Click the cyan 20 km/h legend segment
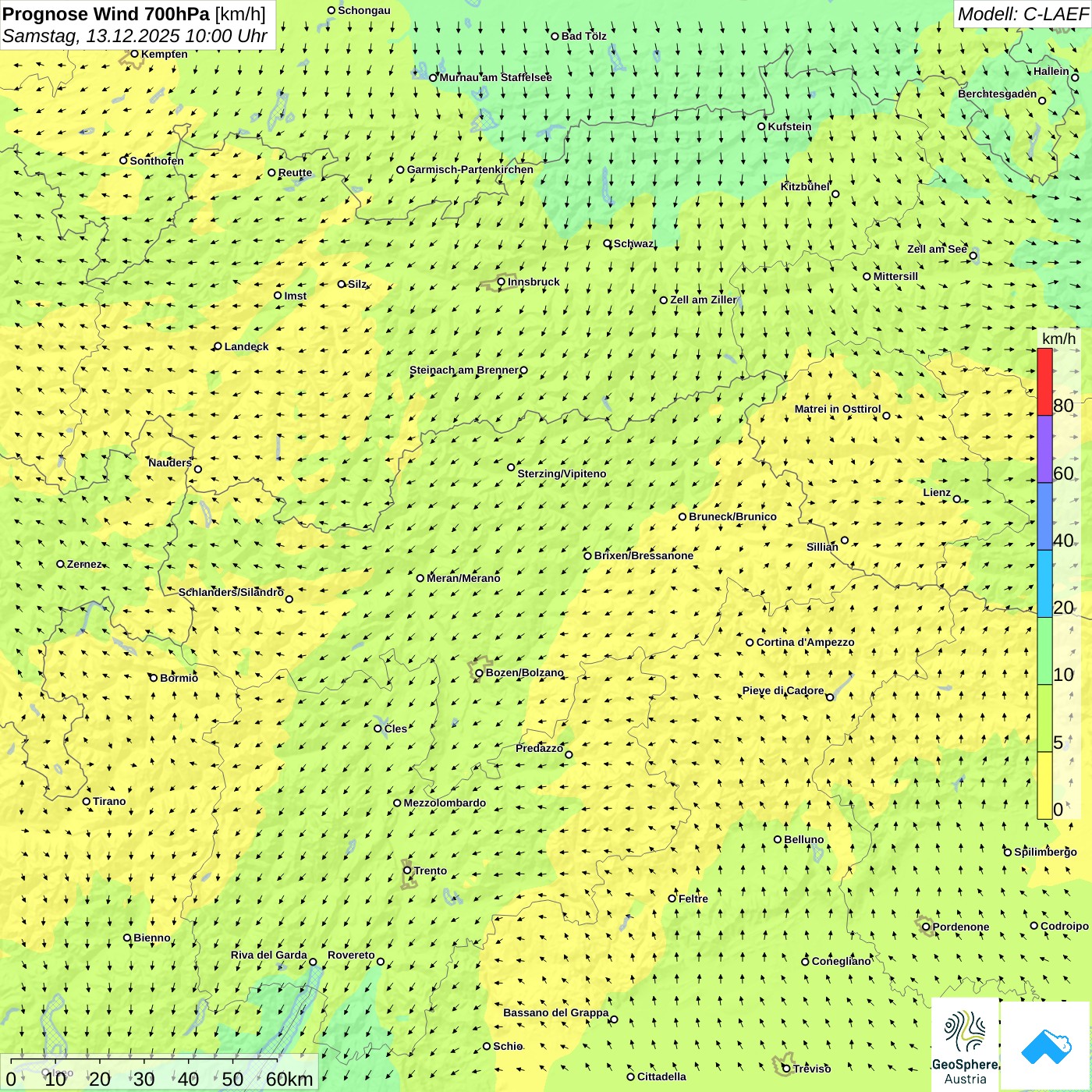 (1044, 584)
